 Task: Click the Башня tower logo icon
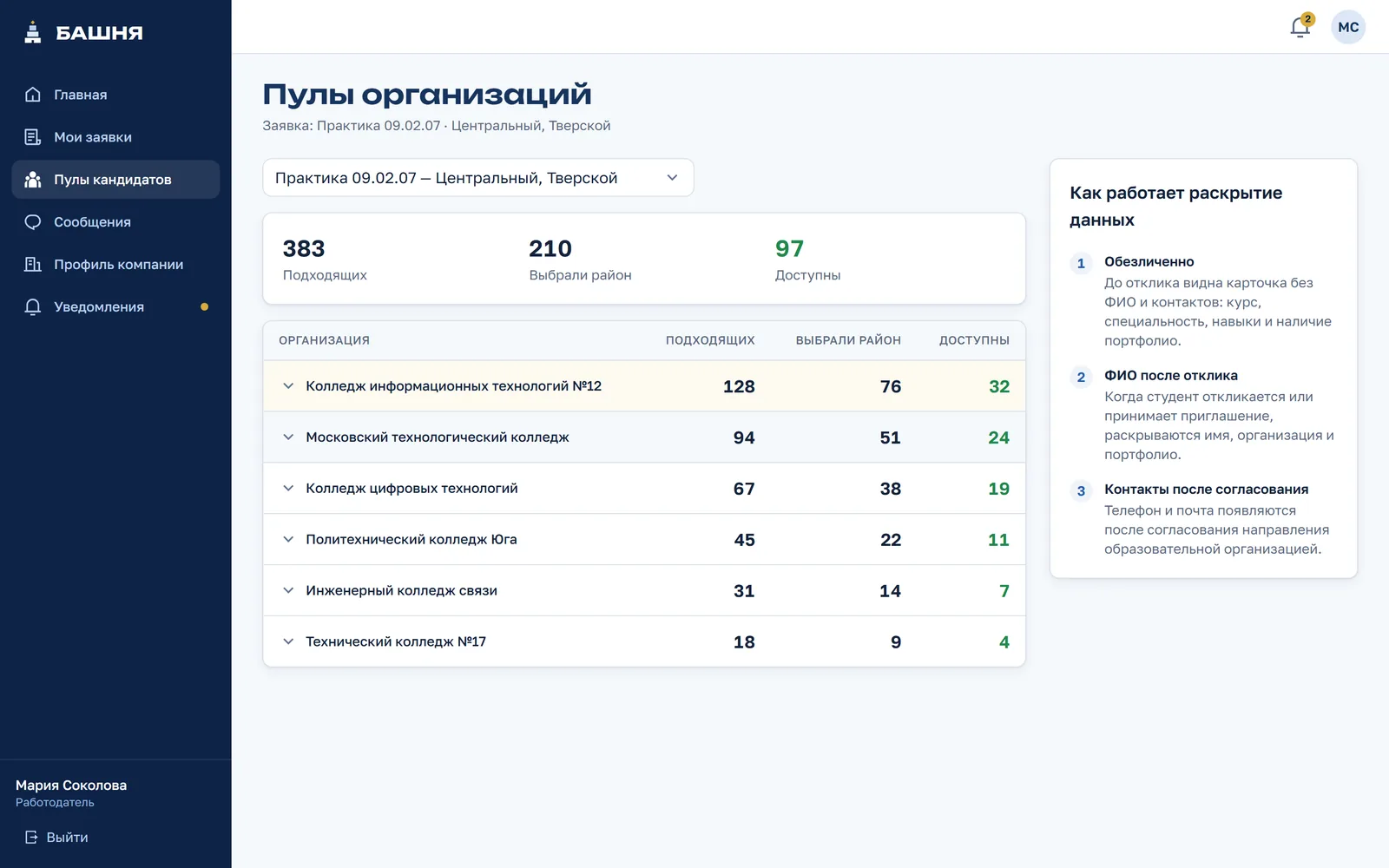(x=33, y=33)
